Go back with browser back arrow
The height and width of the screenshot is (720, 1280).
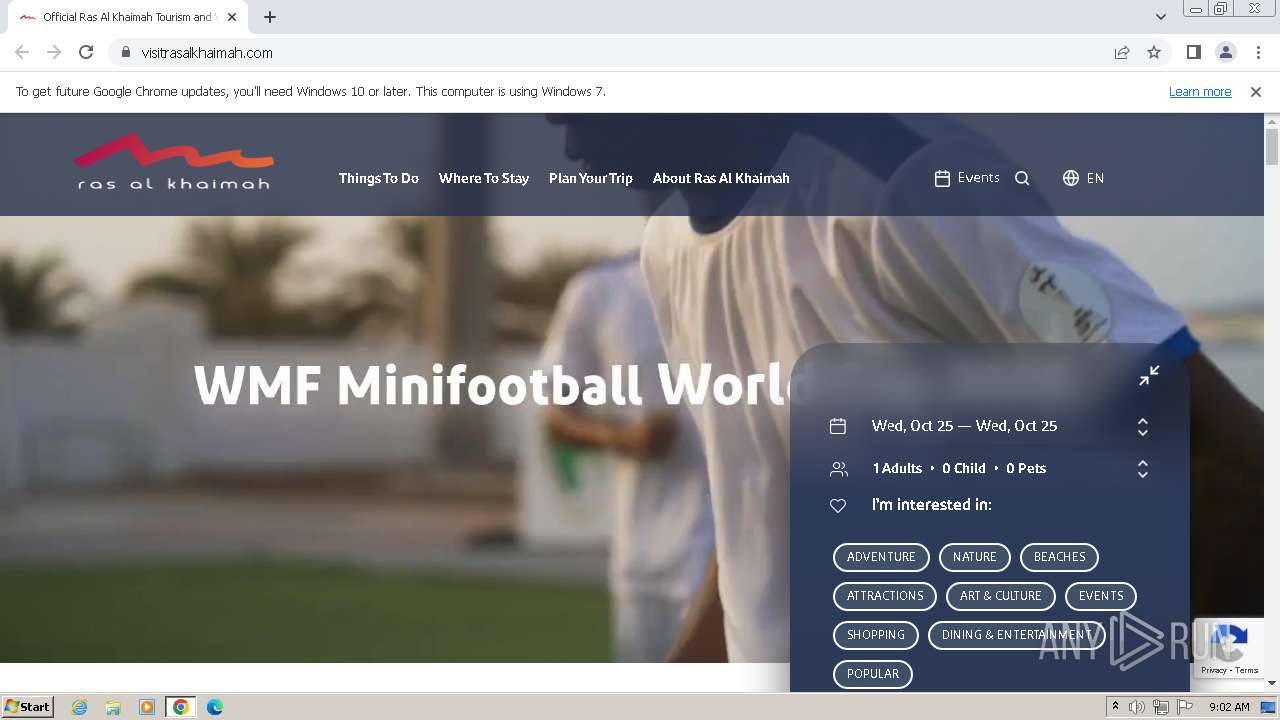[x=22, y=52]
